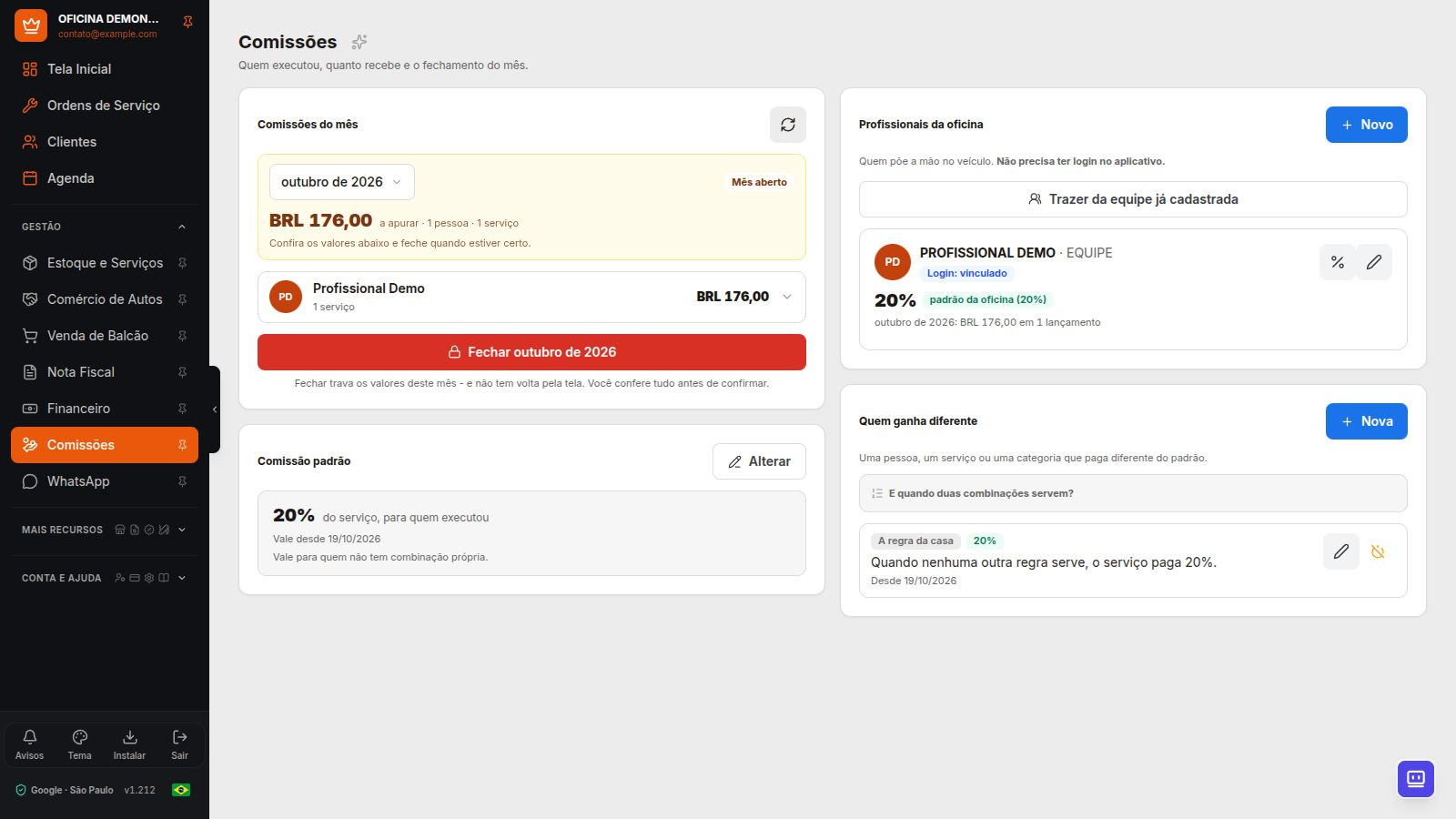Open the outubro de 2026 month dropdown
Viewport: 1456px width, 819px height.
coord(342,182)
